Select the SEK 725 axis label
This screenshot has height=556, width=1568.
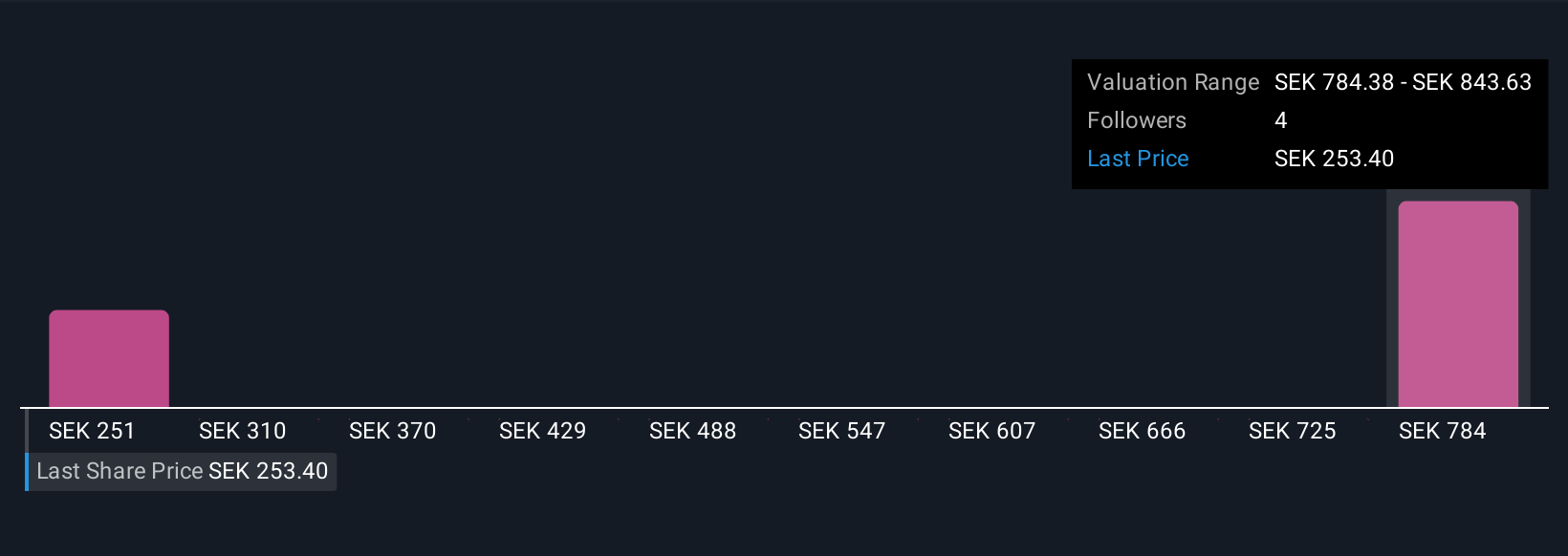(1293, 431)
